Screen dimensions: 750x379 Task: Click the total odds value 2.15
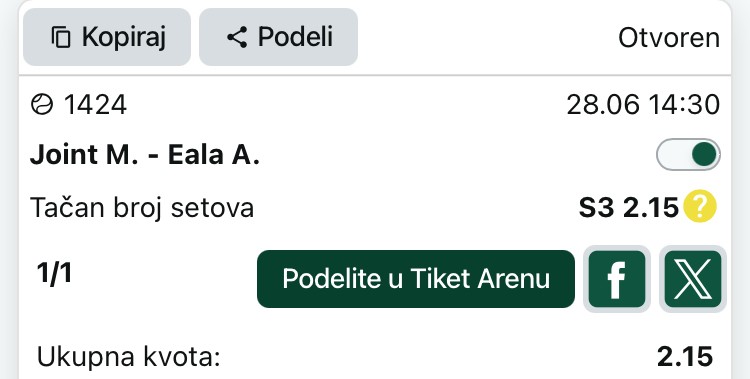[x=685, y=357]
